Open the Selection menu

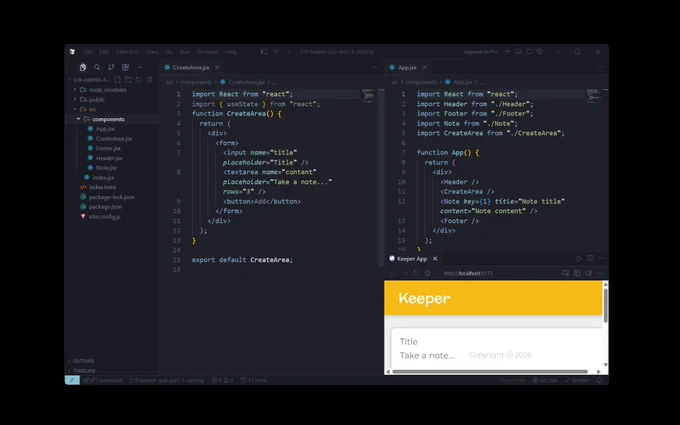[x=127, y=52]
